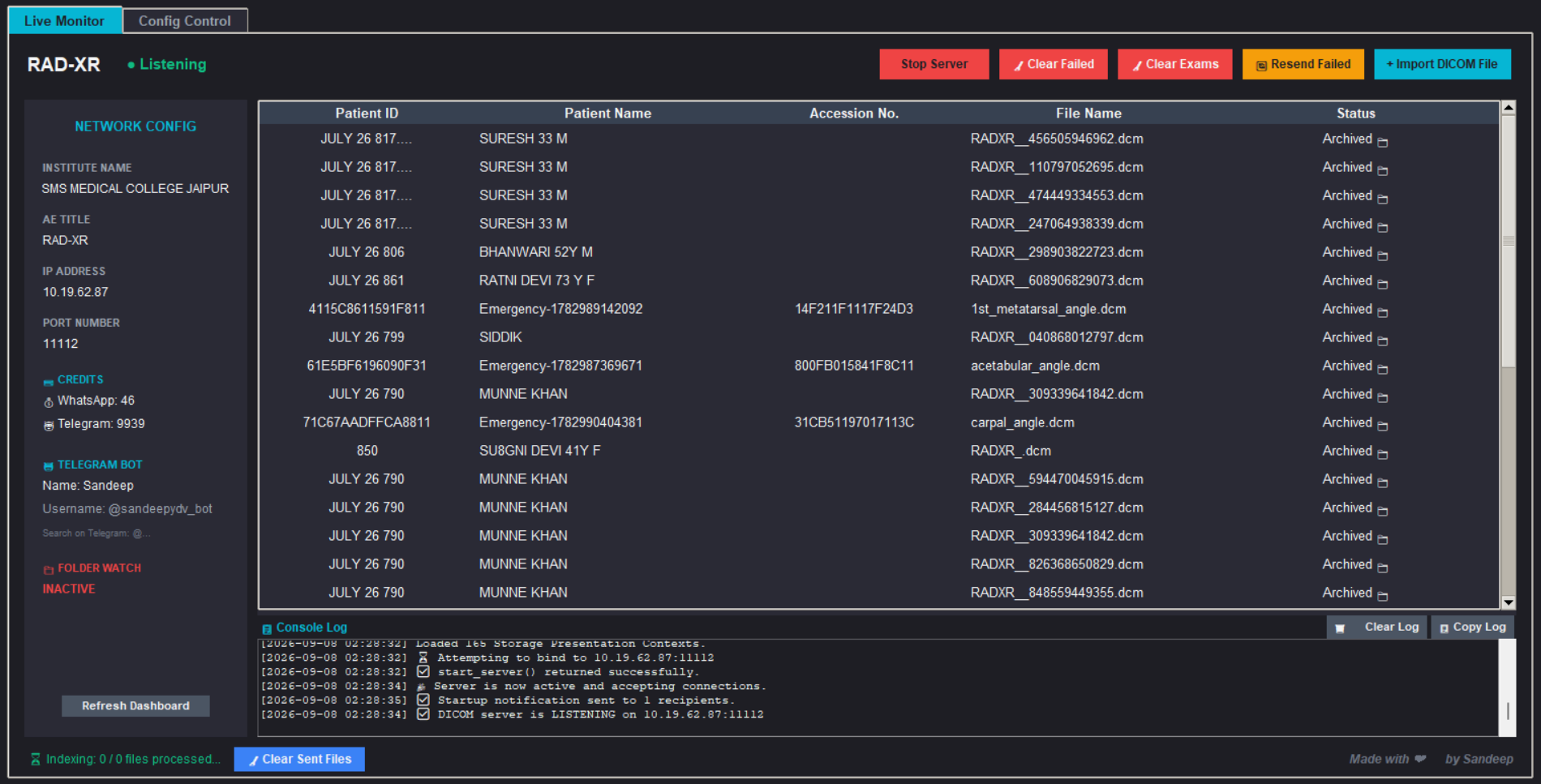Click the Folder Watch section icon

(x=49, y=570)
